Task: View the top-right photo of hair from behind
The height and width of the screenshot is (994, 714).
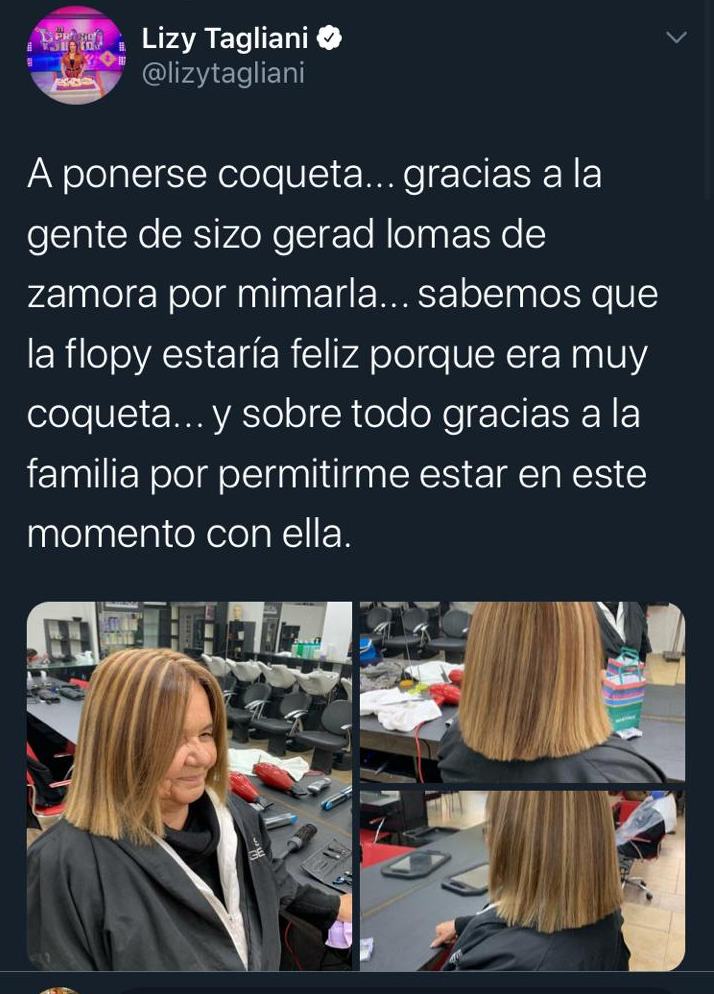Action: (x=523, y=692)
